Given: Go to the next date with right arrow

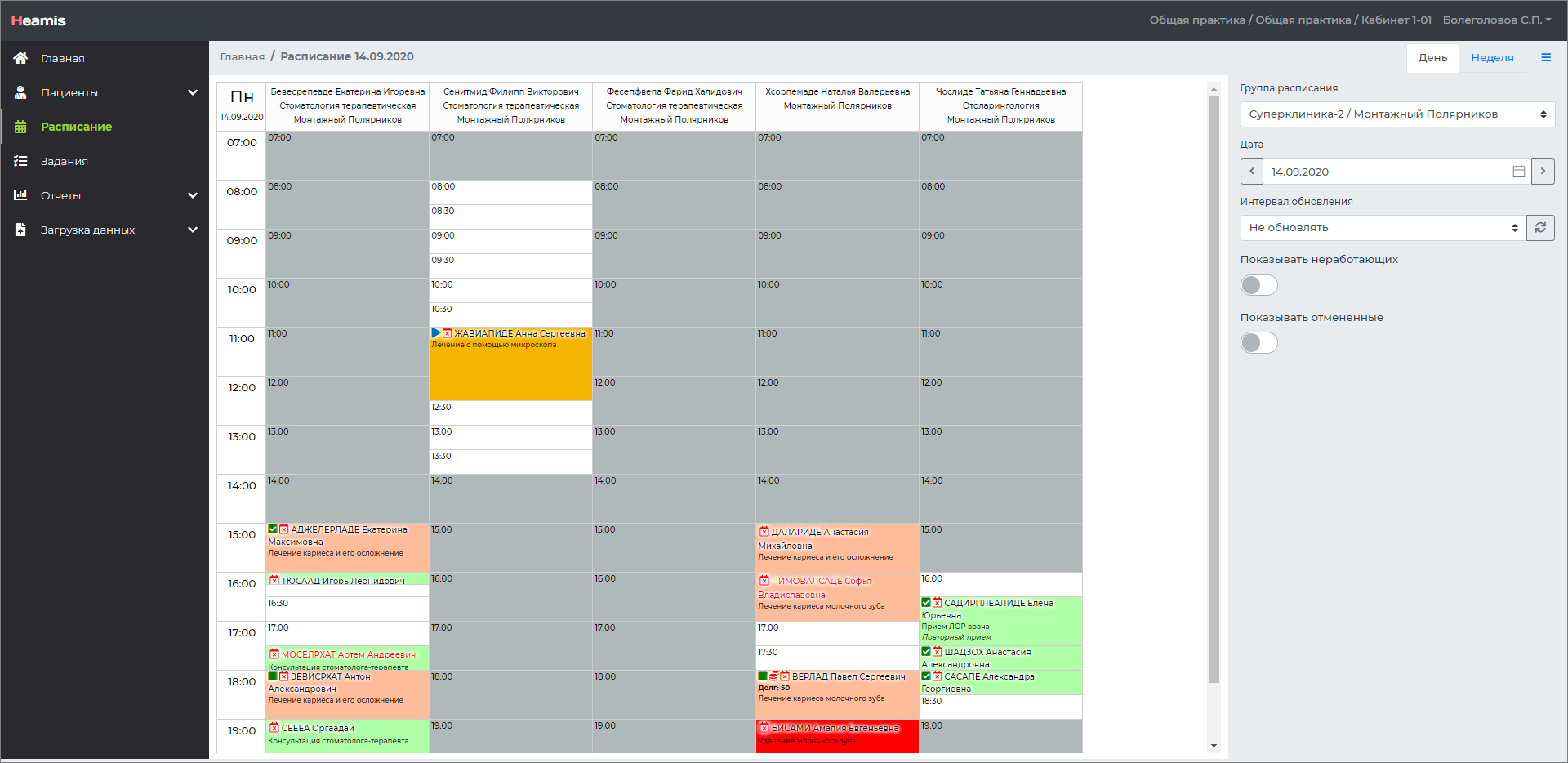Looking at the screenshot, I should tap(1543, 172).
